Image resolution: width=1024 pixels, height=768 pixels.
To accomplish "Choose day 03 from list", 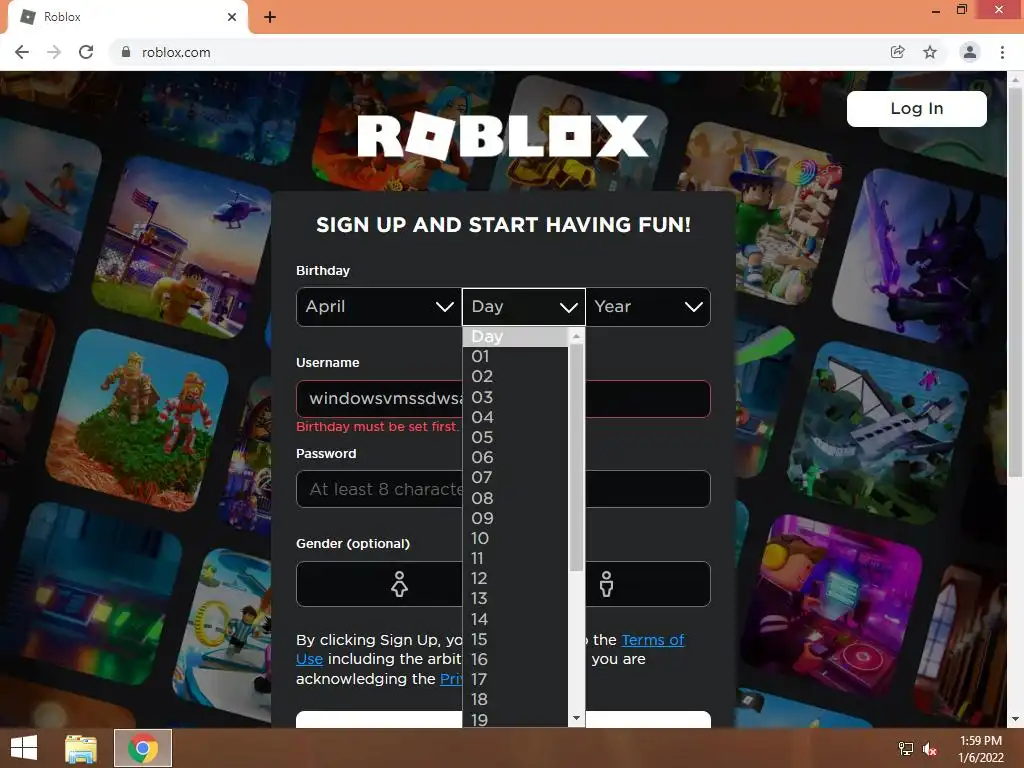I will tap(515, 397).
